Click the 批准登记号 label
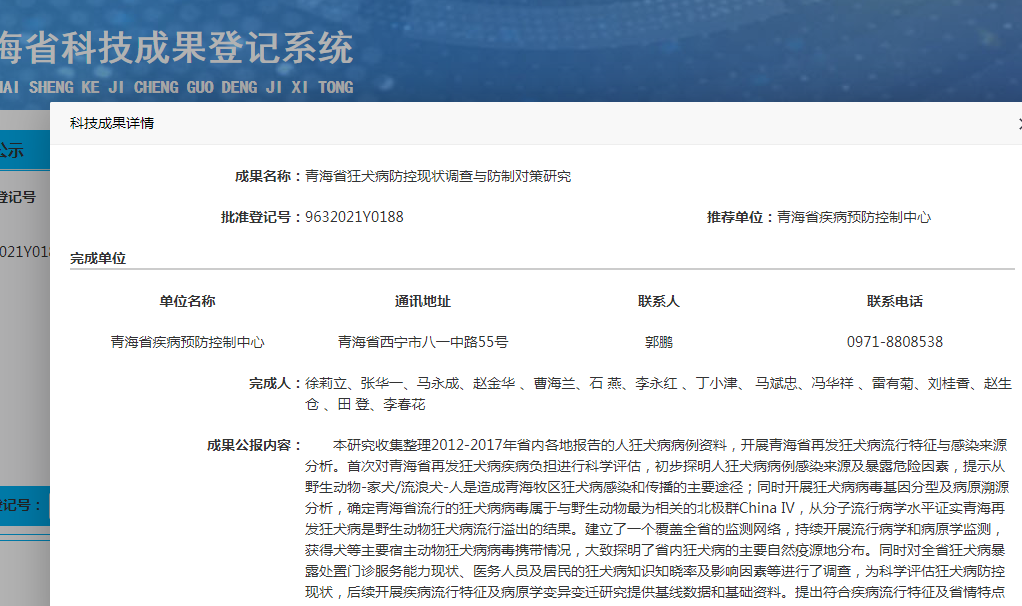The width and height of the screenshot is (1022, 606). (x=260, y=217)
